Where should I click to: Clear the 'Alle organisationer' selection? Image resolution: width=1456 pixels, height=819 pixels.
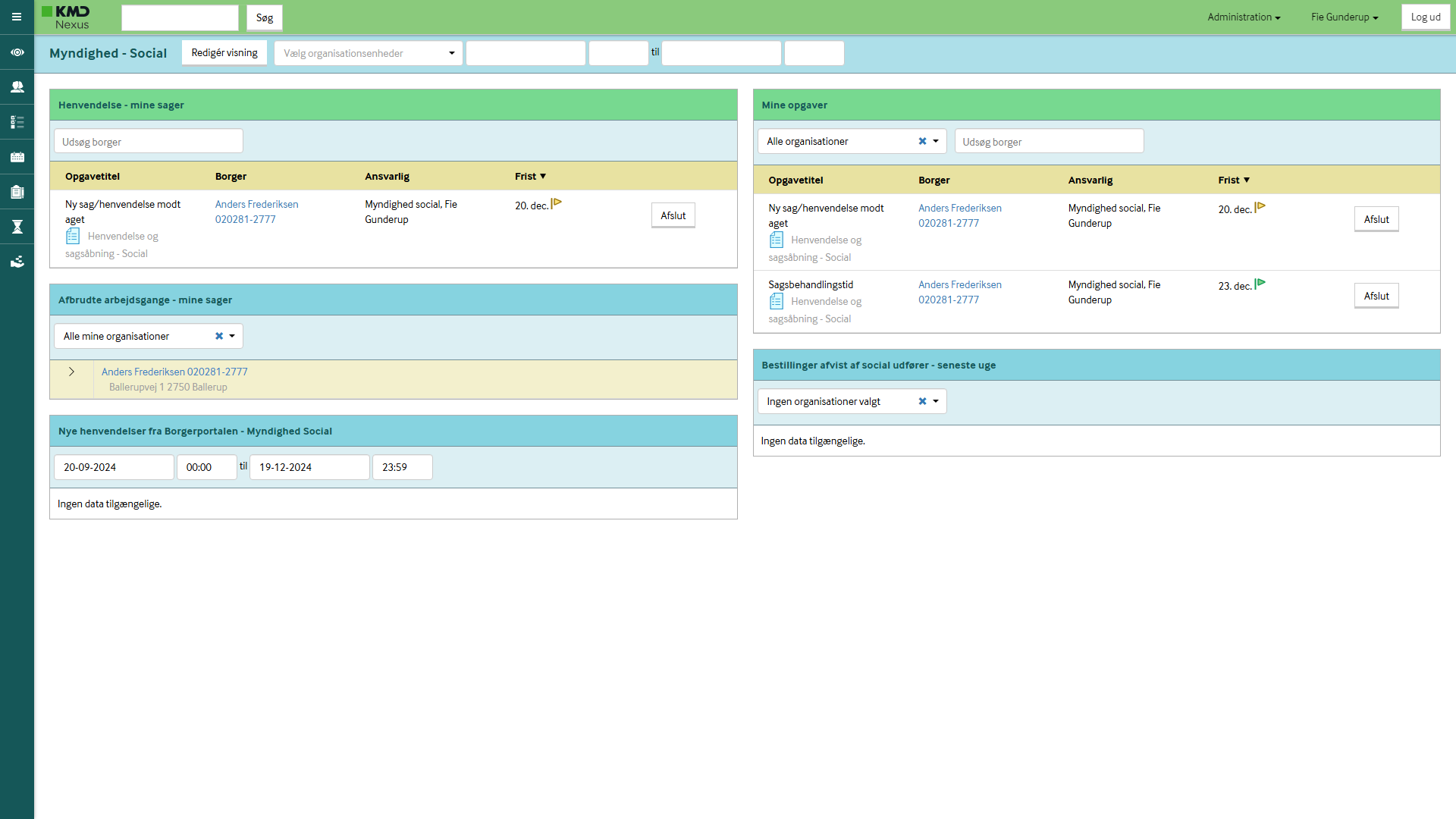click(x=922, y=141)
